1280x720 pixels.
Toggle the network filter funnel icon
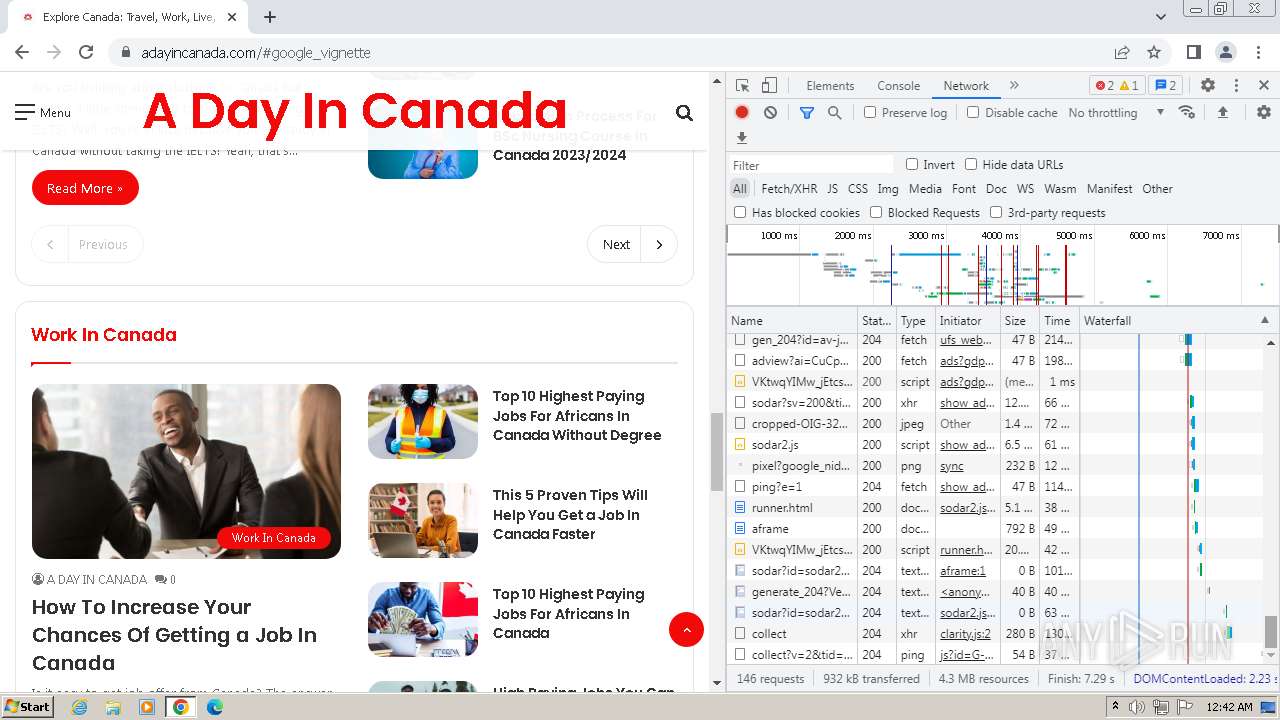click(x=807, y=113)
